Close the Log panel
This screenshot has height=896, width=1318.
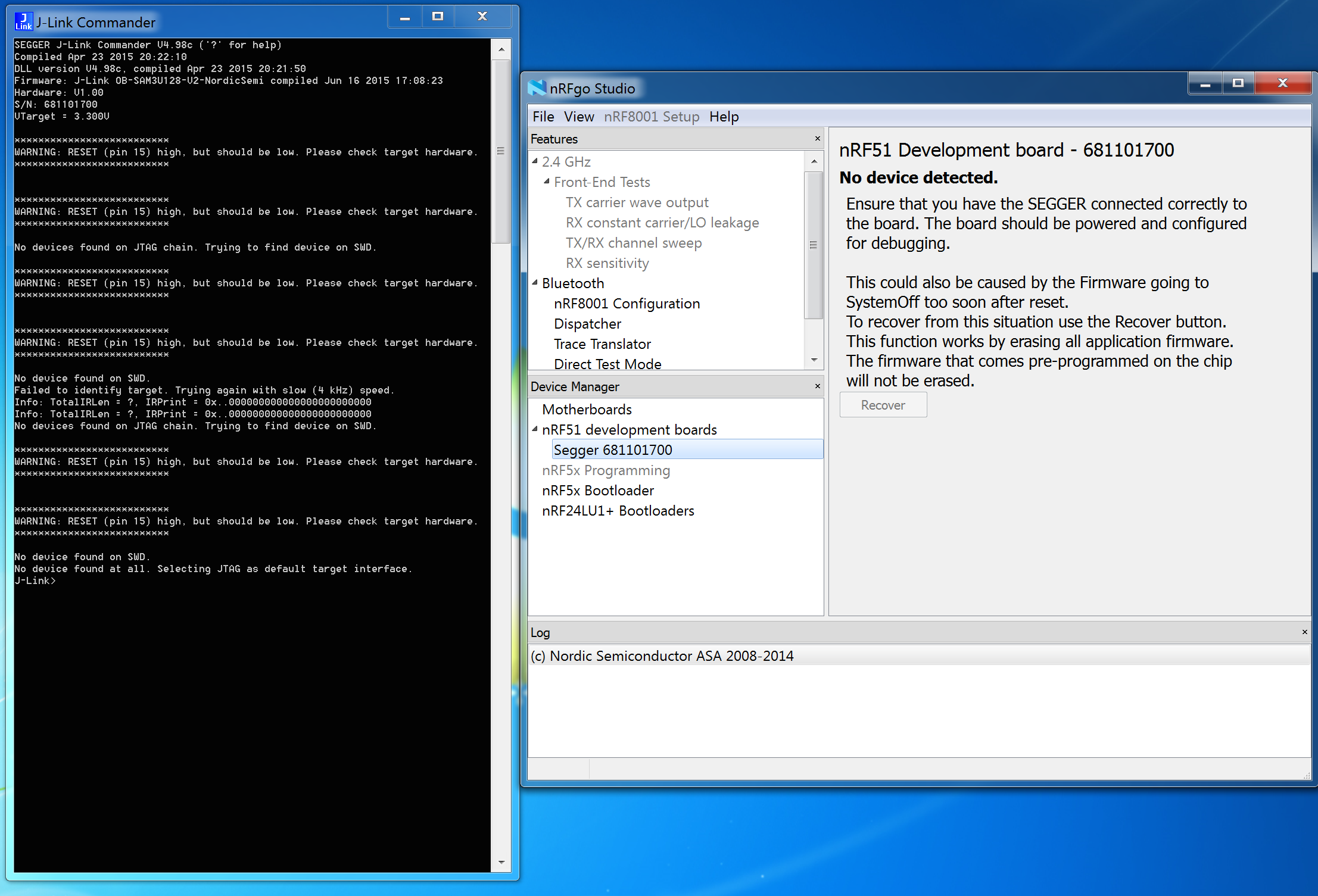pyautogui.click(x=1304, y=632)
